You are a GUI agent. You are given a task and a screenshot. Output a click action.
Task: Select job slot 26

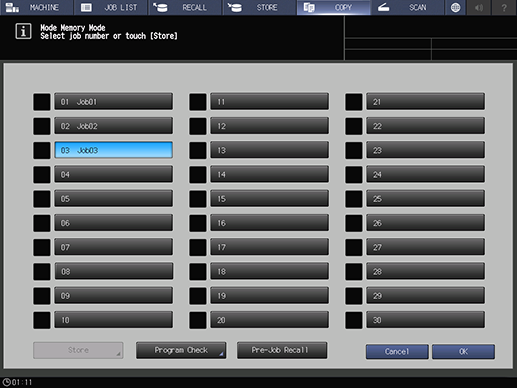coord(426,223)
